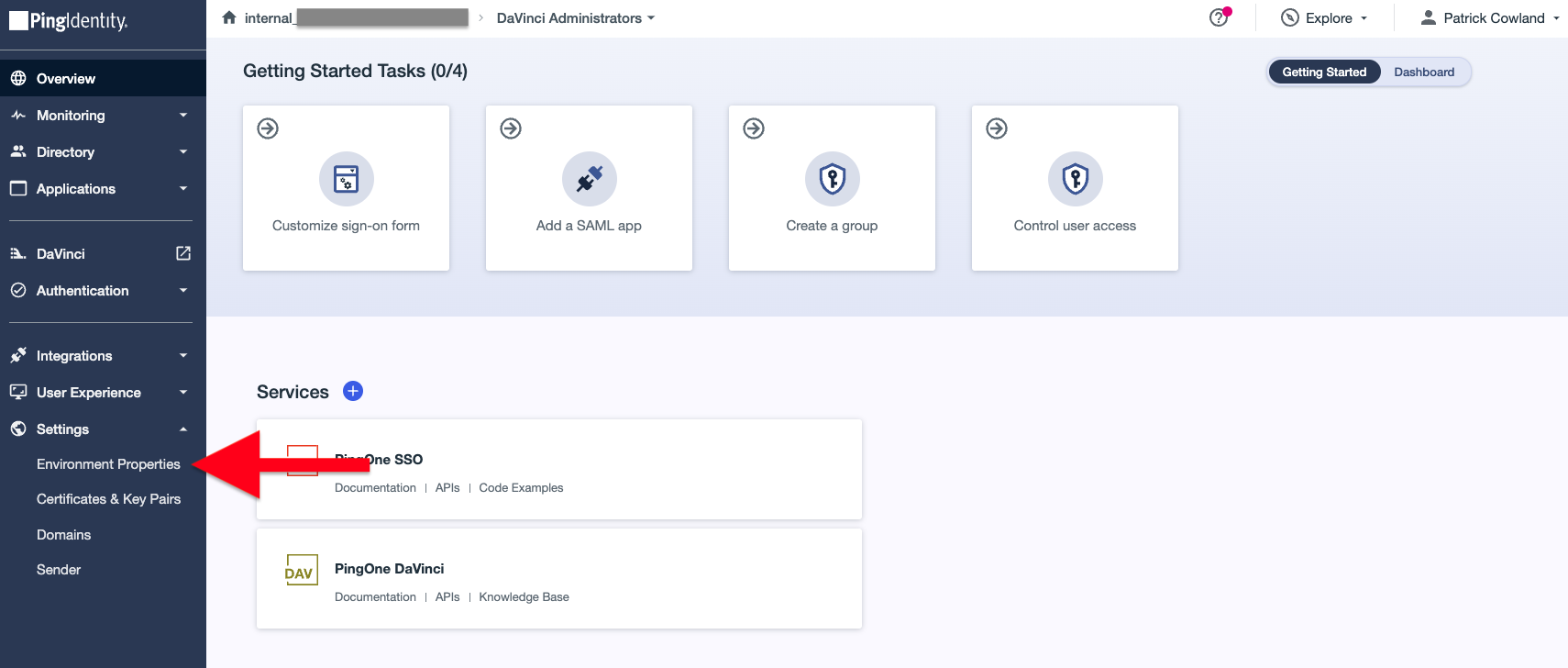This screenshot has height=668, width=1568.
Task: Expand the User Experience menu arrow
Action: click(x=183, y=392)
